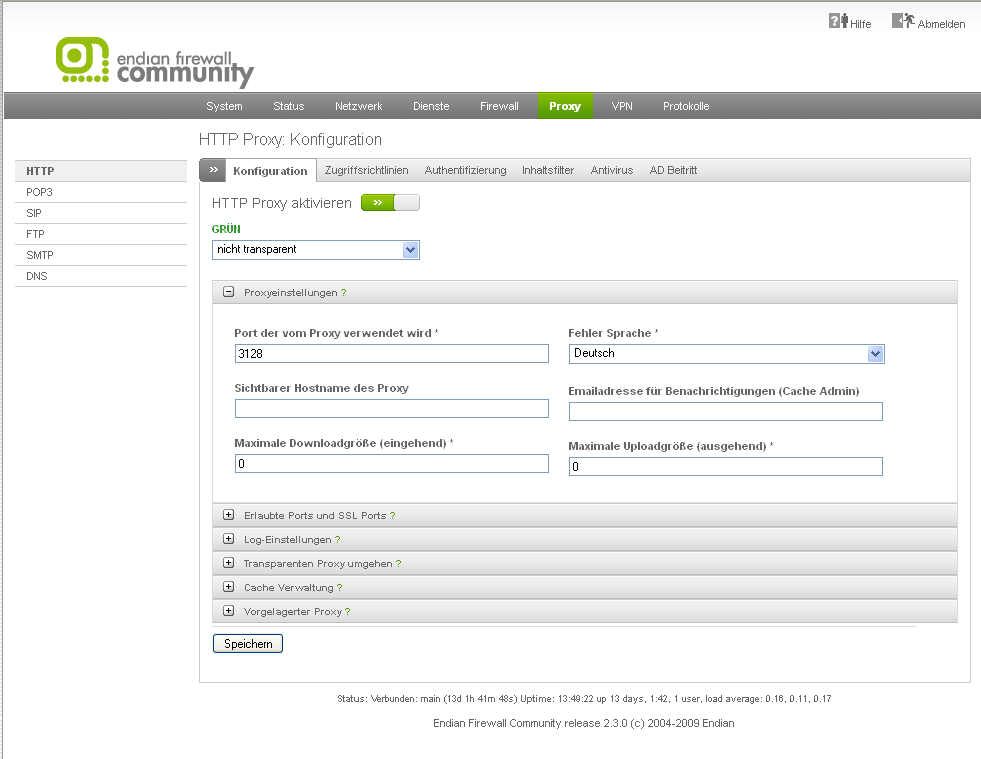Click the help question mark next to Log-Einstellungen

coord(338,540)
